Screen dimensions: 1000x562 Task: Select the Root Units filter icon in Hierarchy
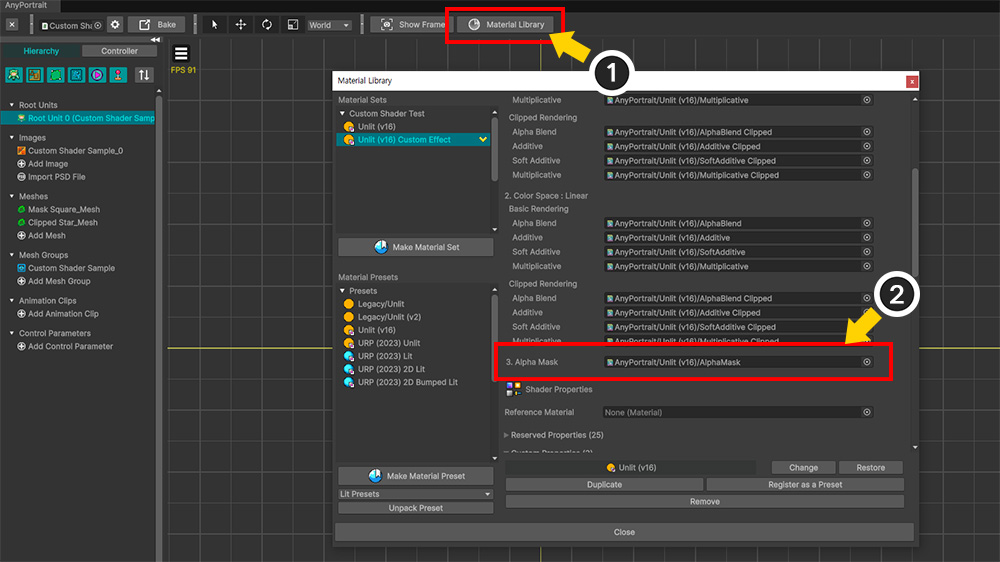pos(14,75)
